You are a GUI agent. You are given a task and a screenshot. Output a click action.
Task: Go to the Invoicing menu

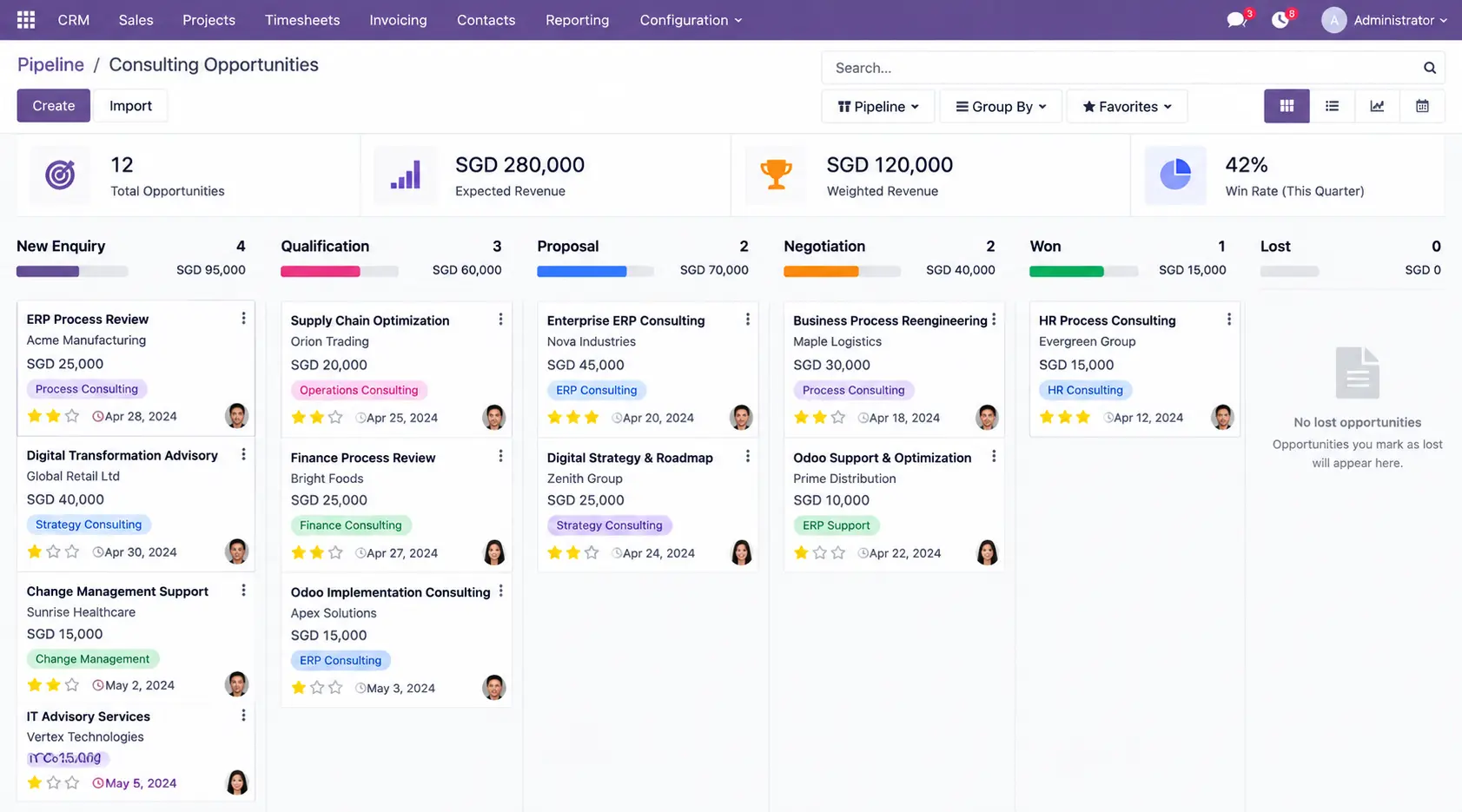click(x=398, y=20)
